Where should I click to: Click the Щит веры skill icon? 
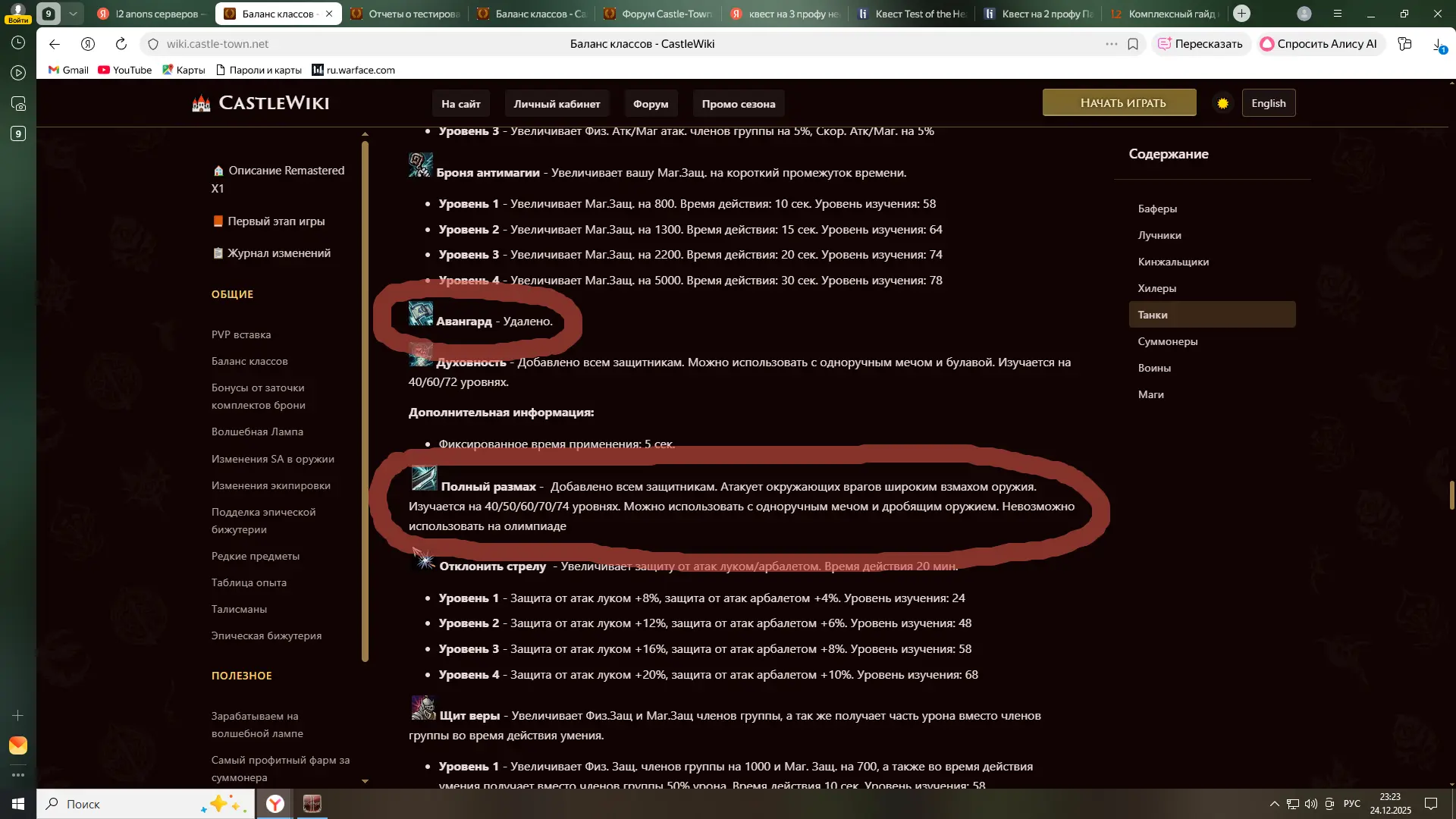click(422, 708)
